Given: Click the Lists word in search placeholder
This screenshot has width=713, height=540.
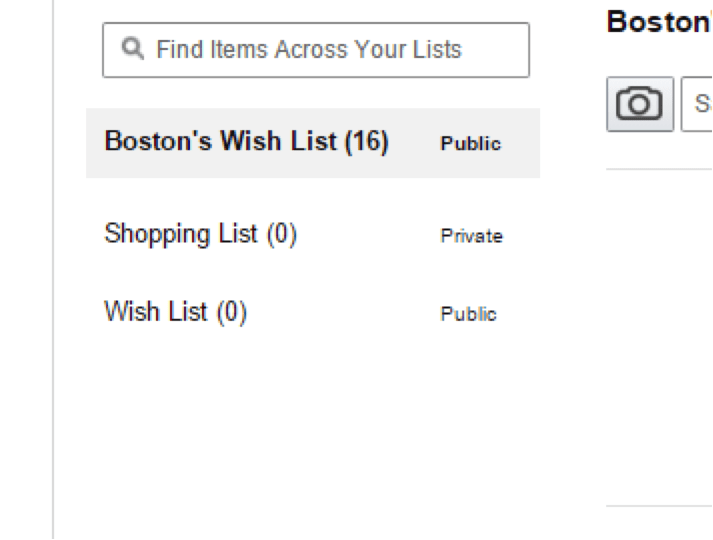Looking at the screenshot, I should point(437,49).
